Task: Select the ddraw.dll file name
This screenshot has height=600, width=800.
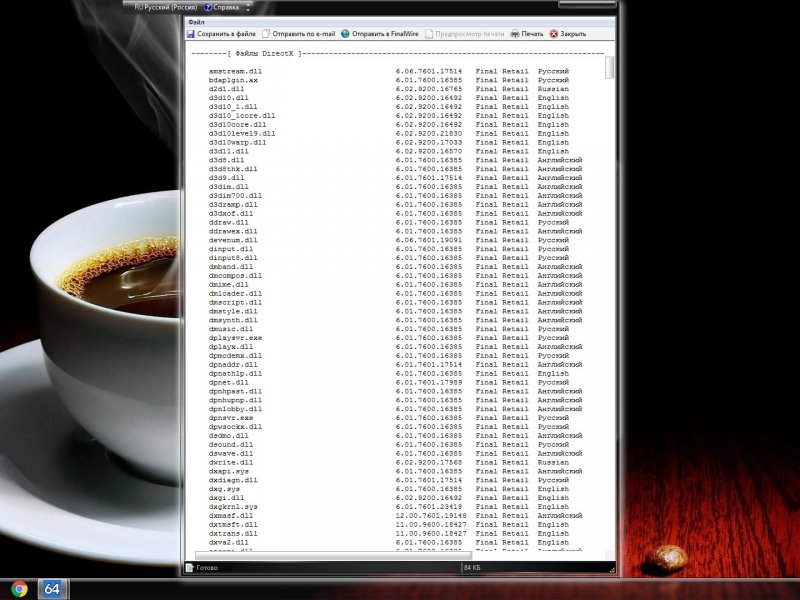Action: click(229, 222)
